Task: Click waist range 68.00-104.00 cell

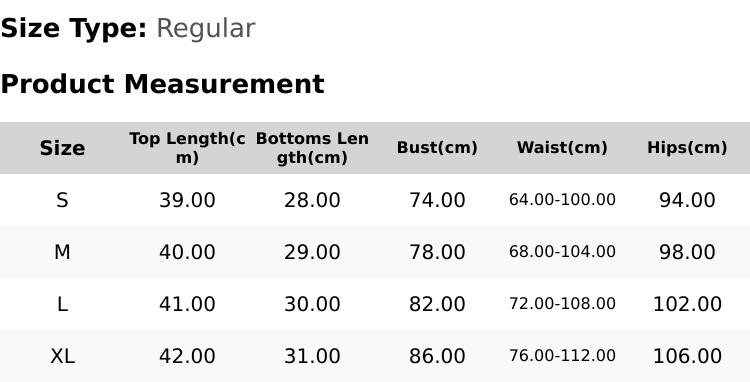Action: 562,252
